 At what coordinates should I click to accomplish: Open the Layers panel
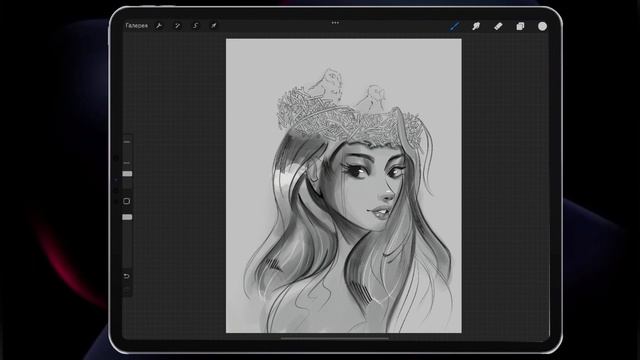click(x=520, y=27)
